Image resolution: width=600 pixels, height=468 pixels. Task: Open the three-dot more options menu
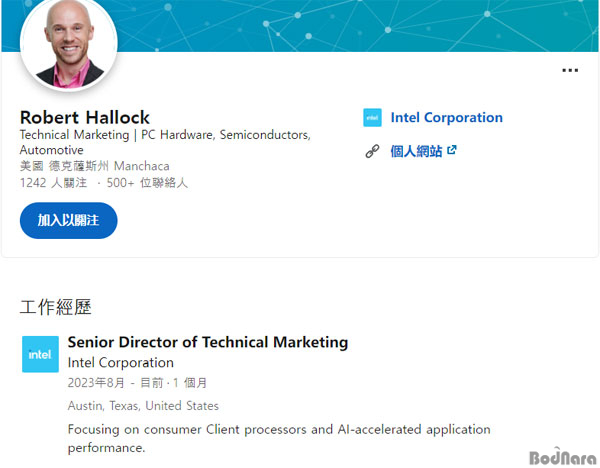tap(570, 70)
